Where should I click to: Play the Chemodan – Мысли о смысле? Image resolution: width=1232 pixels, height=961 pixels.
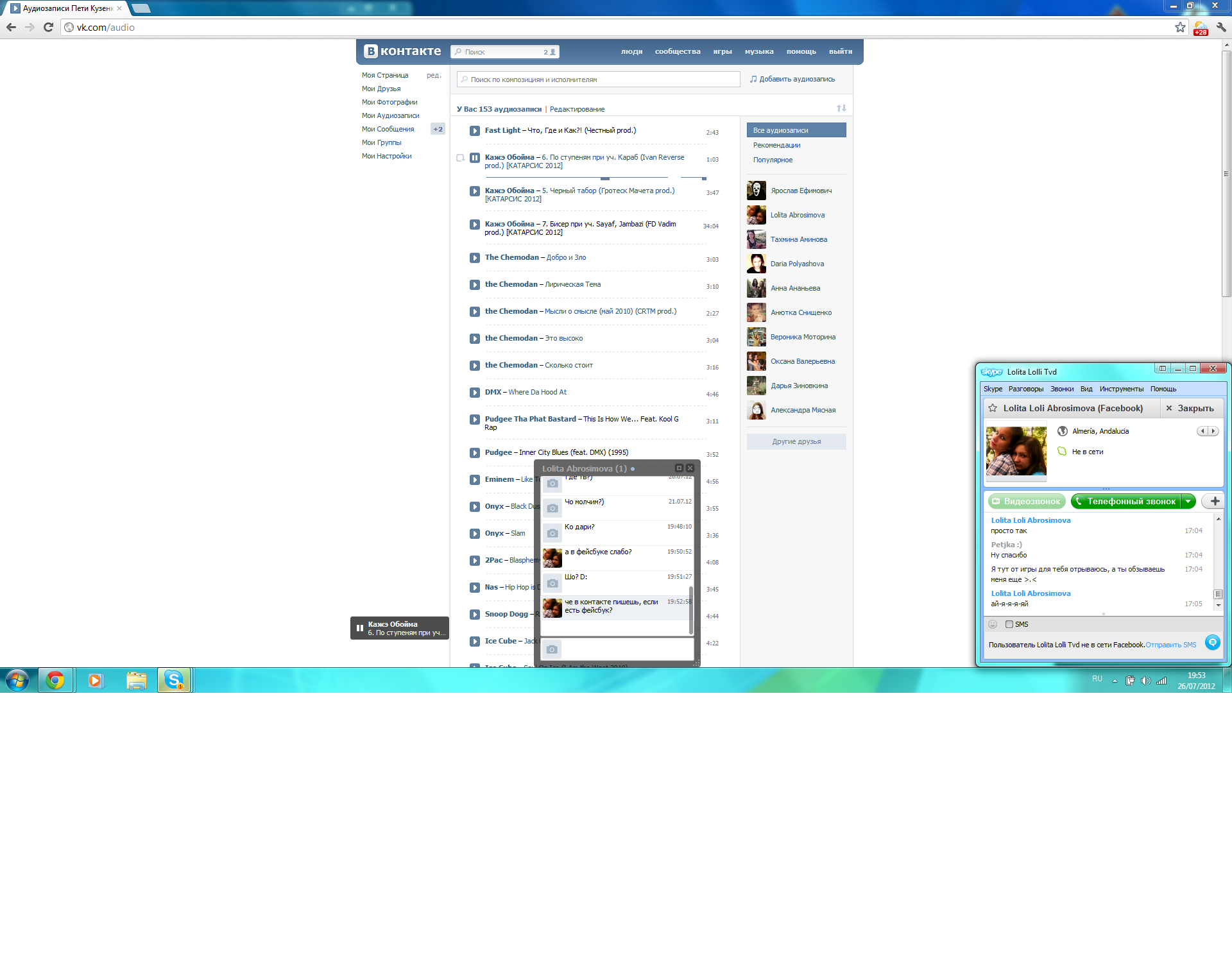[475, 312]
